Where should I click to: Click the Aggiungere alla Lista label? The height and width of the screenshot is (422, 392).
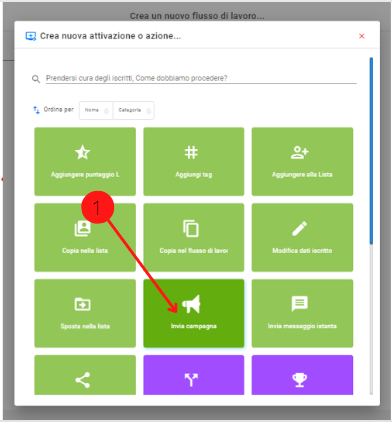[x=302, y=175]
